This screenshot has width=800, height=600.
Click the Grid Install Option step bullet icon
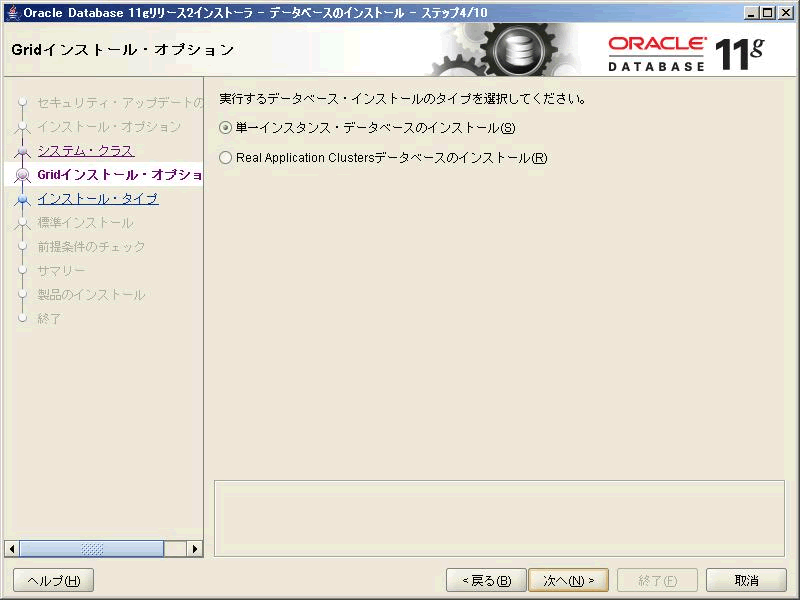23,175
